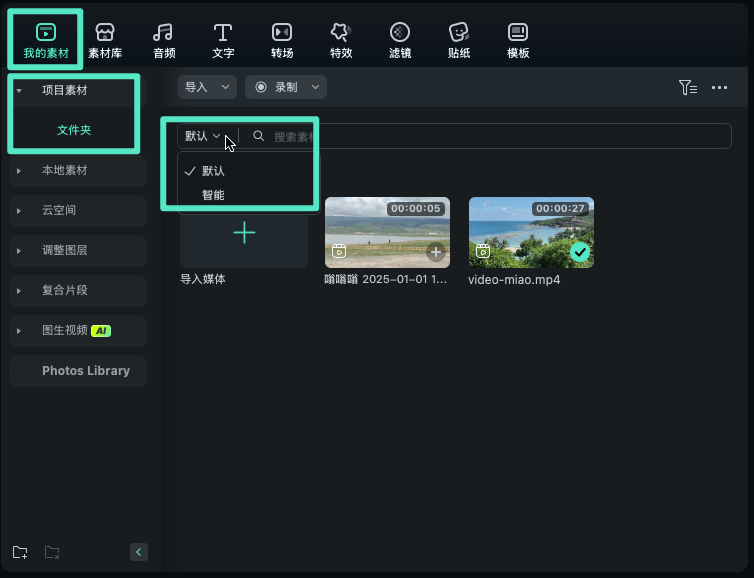Select the 文件夹 folder item
Screen dimensions: 754x578
pos(74,130)
